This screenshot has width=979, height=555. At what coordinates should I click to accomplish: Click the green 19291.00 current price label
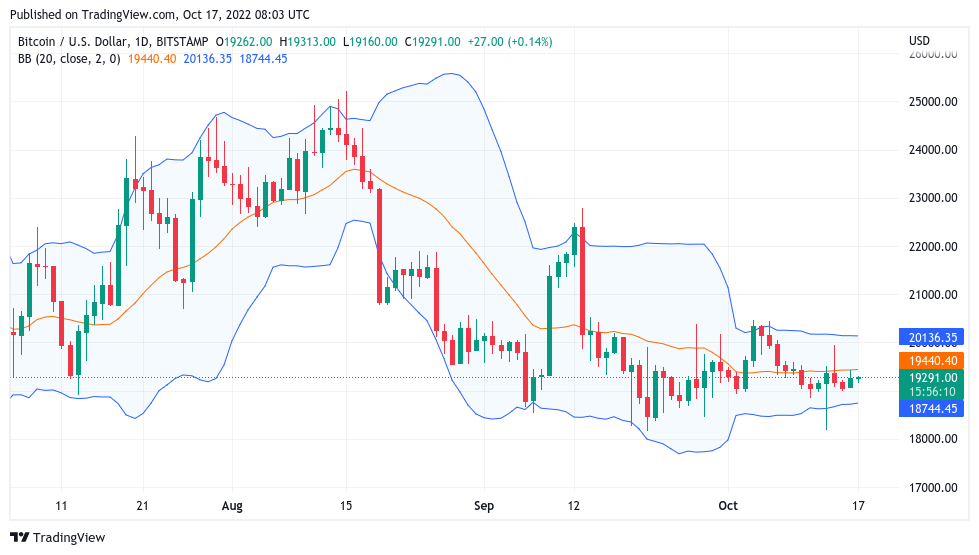(934, 378)
